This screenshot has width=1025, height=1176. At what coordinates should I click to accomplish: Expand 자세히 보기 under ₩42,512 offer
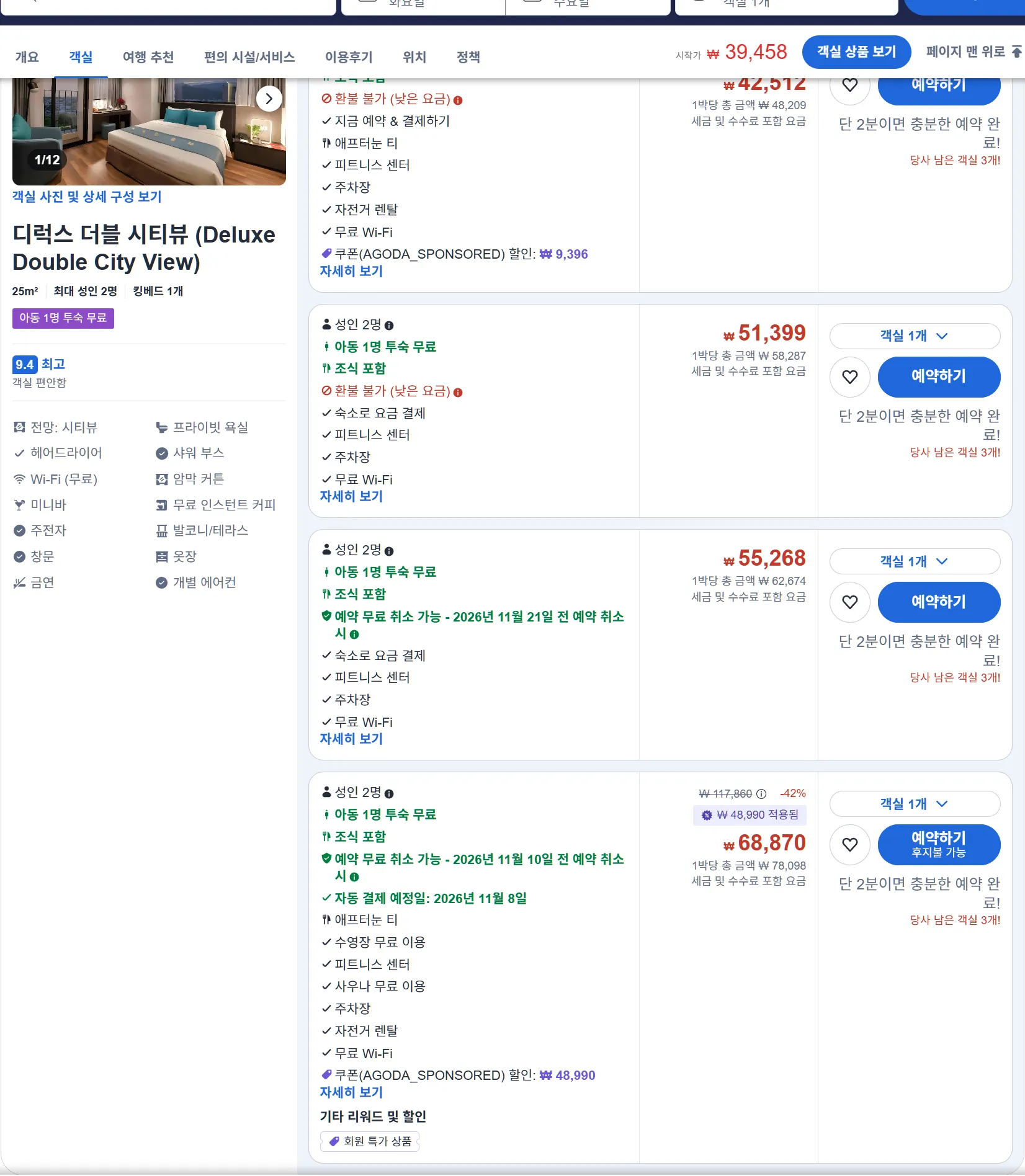(351, 271)
